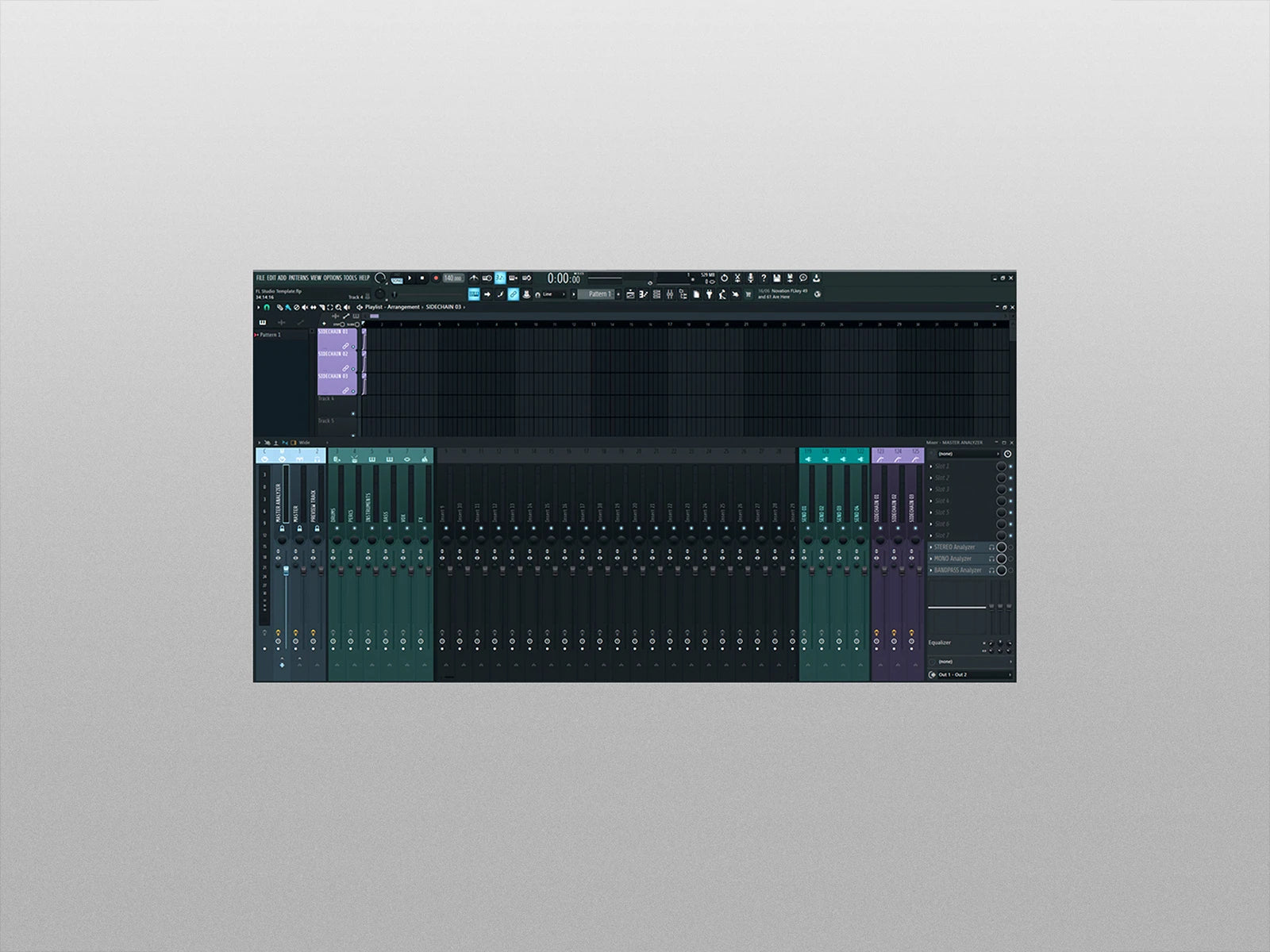Open the question mark help icon
Viewport: 1270px width, 952px height.
click(764, 278)
